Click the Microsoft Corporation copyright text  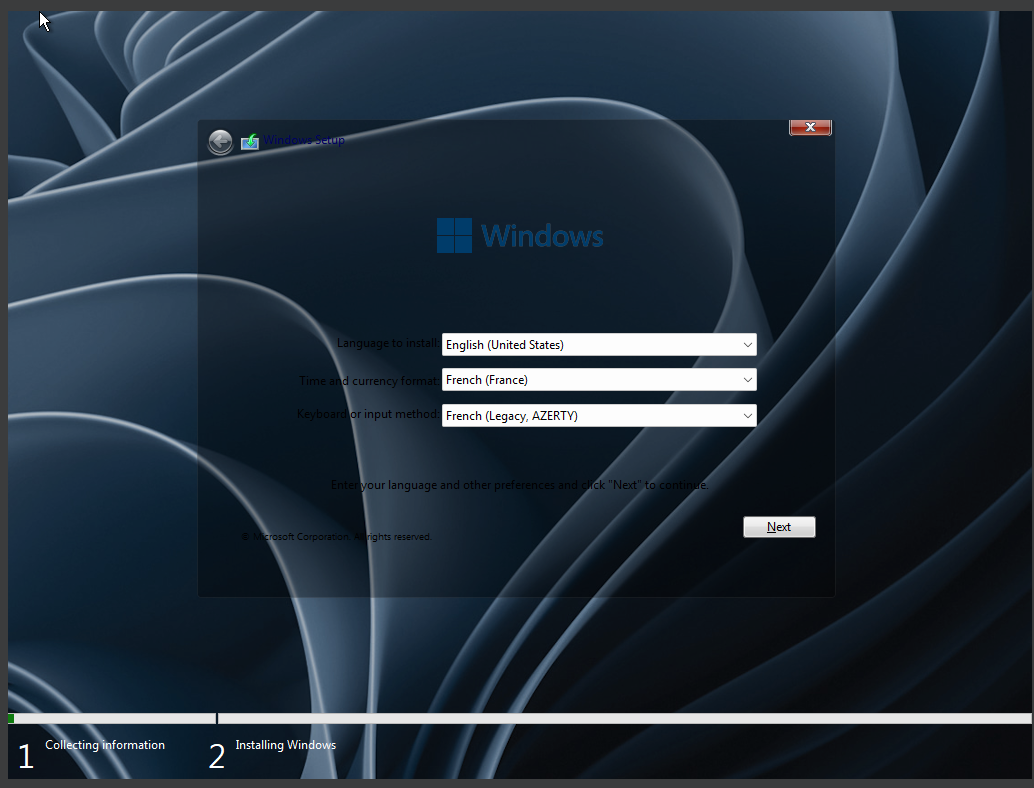tap(337, 537)
